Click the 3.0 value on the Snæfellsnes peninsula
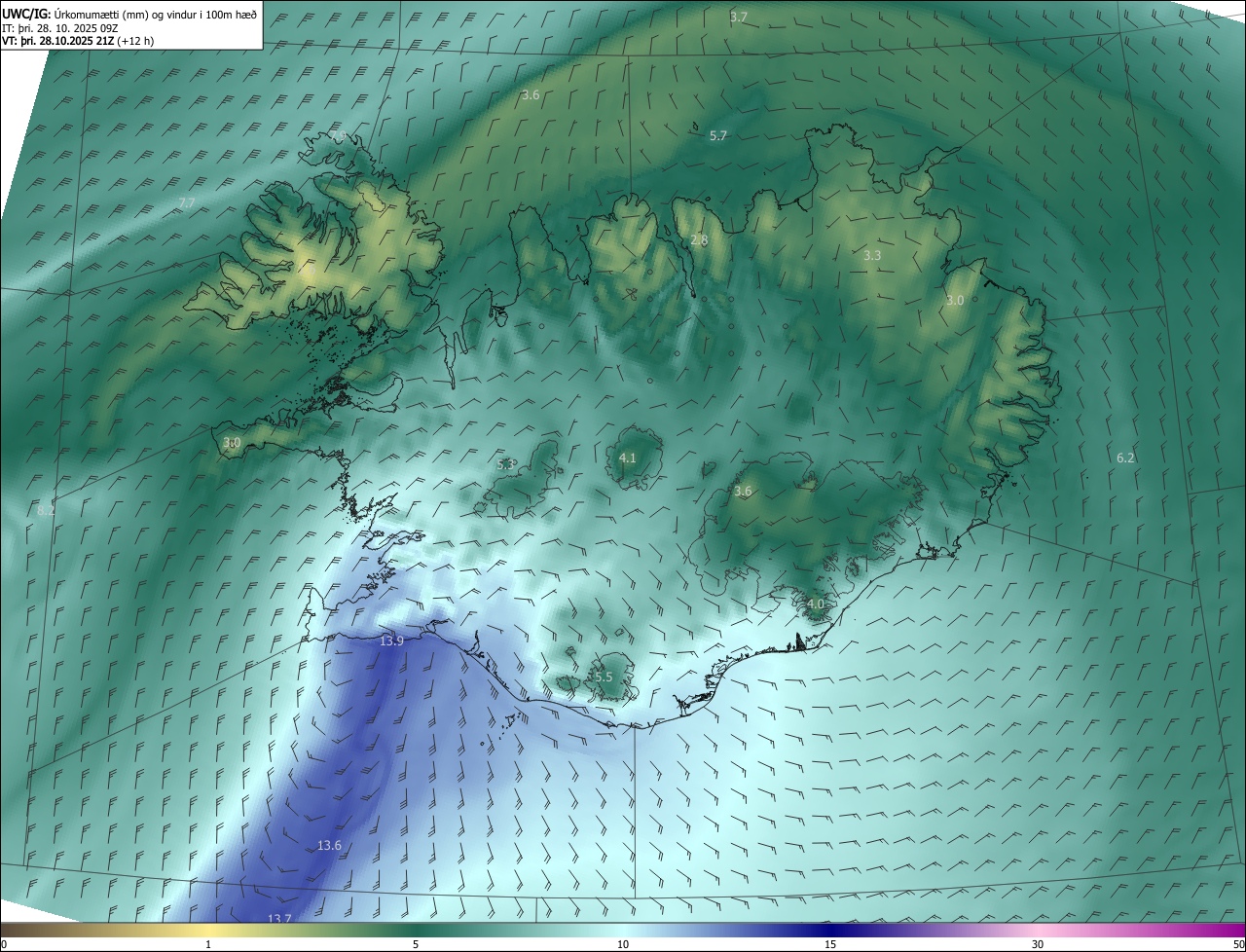The width and height of the screenshot is (1246, 952). click(232, 442)
